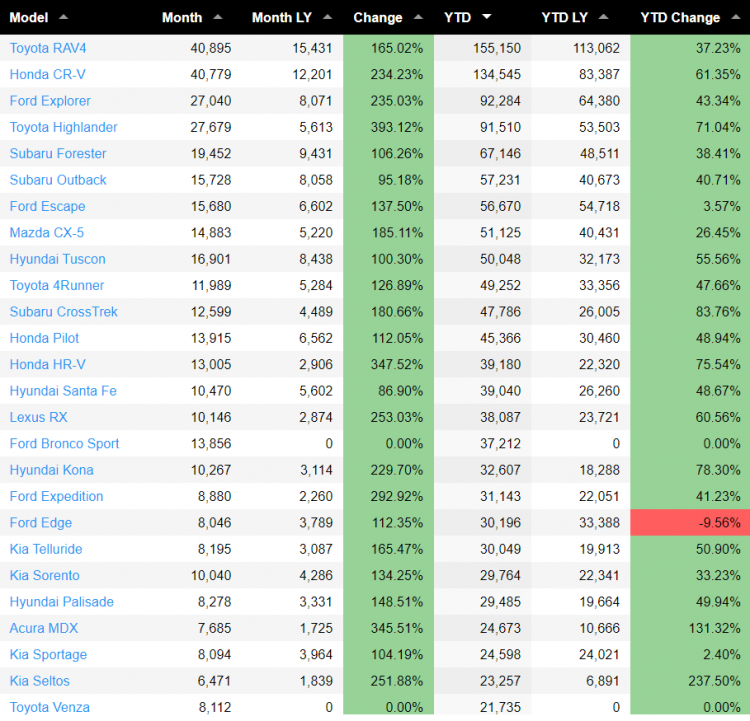The image size is (750, 721).
Task: Open Subaru Outback model link
Action: [58, 180]
